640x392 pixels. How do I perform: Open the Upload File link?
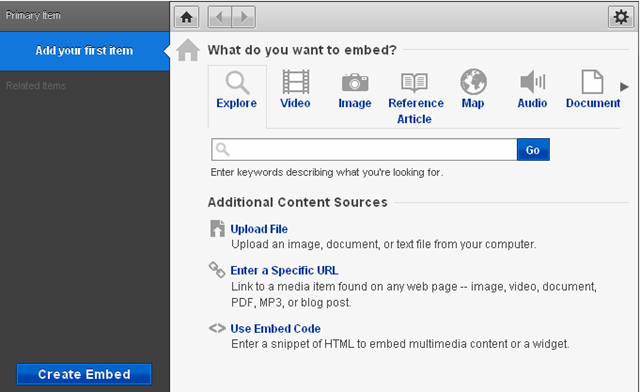pyautogui.click(x=259, y=229)
